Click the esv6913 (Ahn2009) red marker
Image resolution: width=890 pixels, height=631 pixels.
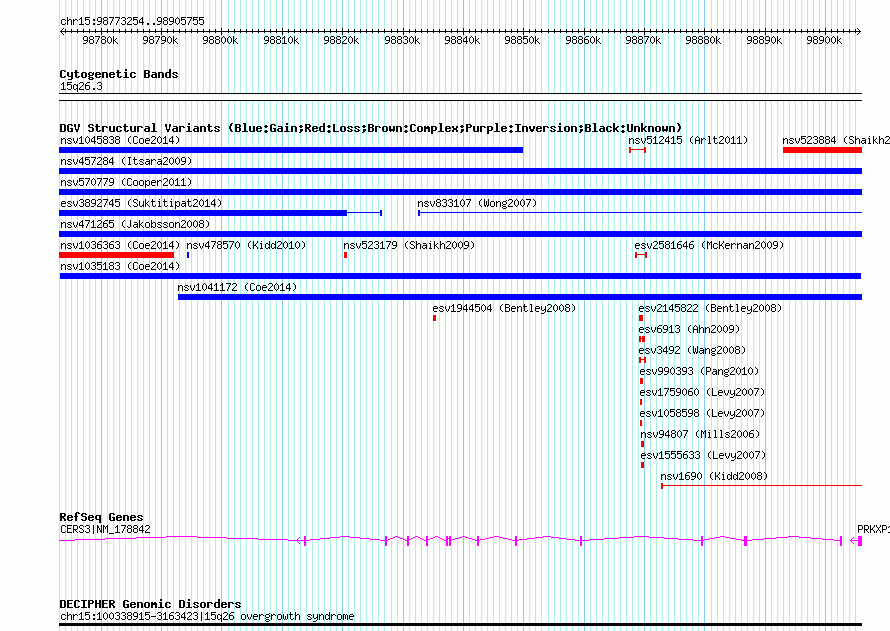642,339
